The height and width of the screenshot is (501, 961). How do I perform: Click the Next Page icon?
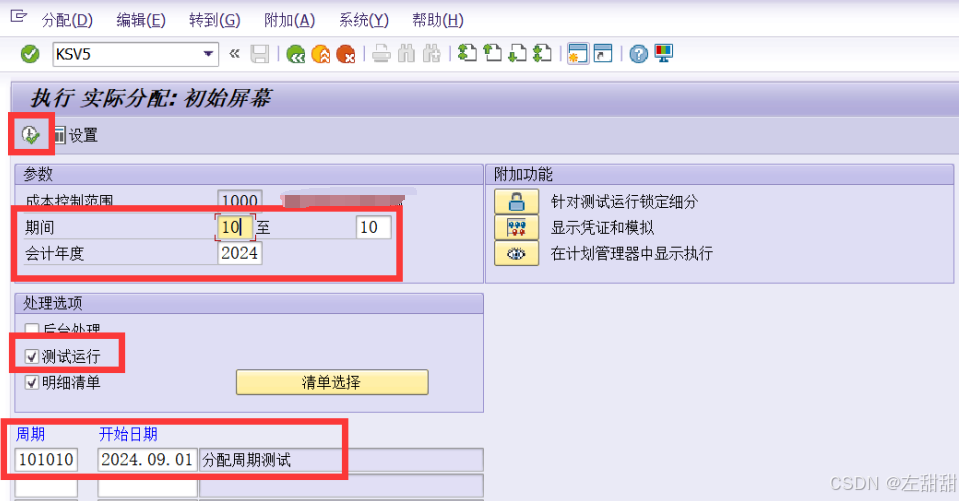click(517, 54)
